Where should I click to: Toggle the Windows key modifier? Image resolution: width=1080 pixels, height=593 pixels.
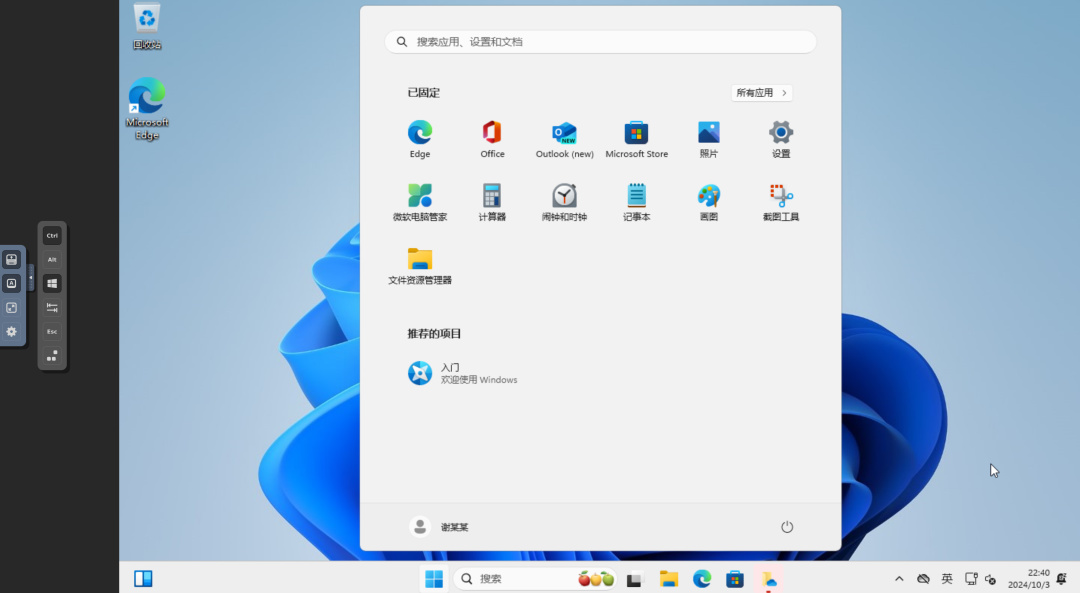point(52,283)
